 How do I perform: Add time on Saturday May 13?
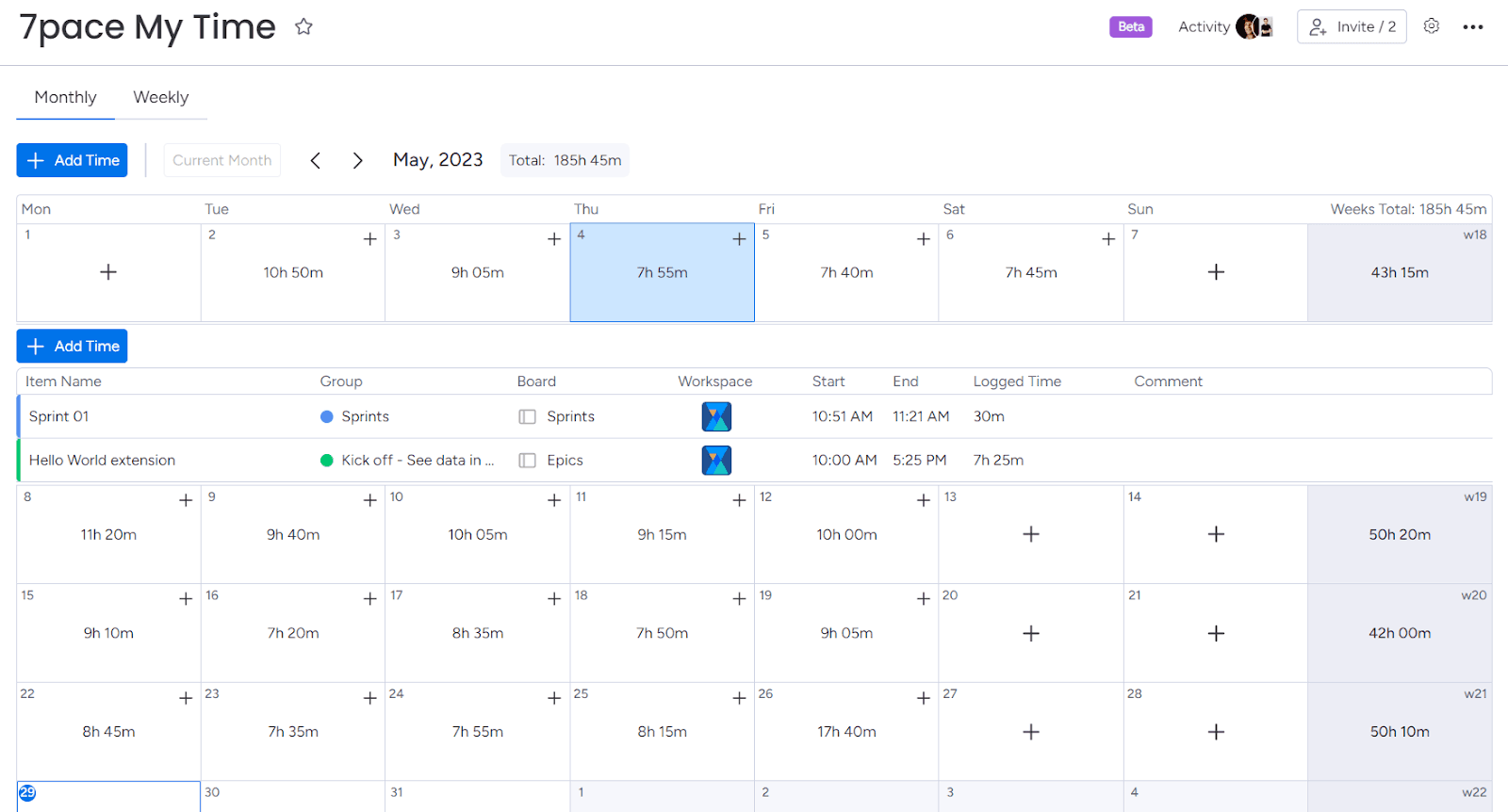(x=1031, y=534)
